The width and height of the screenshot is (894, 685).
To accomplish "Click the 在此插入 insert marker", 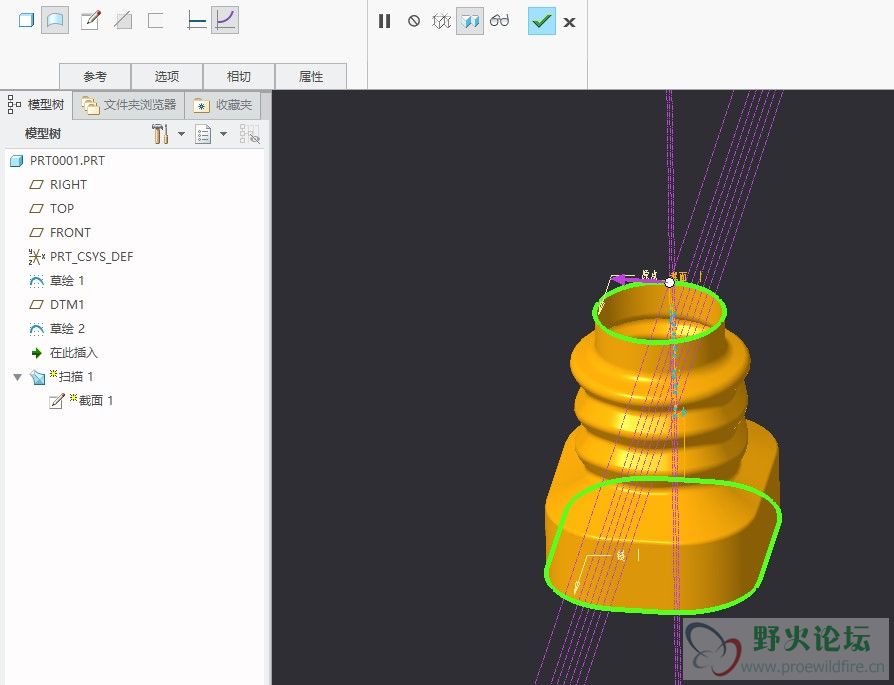I will (x=74, y=353).
